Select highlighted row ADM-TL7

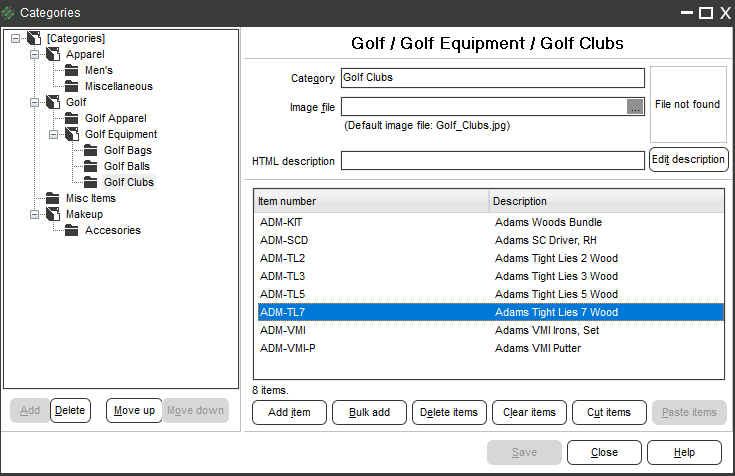point(491,312)
